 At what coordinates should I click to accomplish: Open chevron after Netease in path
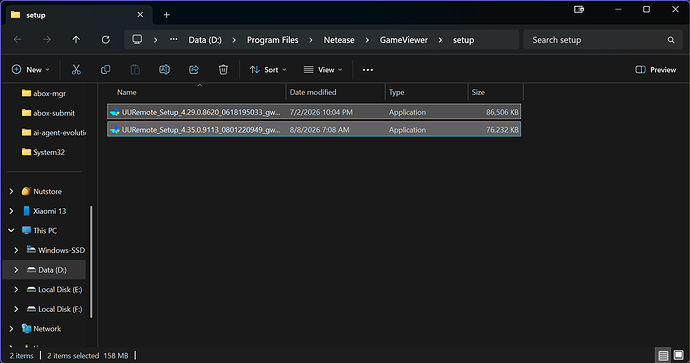pos(367,40)
